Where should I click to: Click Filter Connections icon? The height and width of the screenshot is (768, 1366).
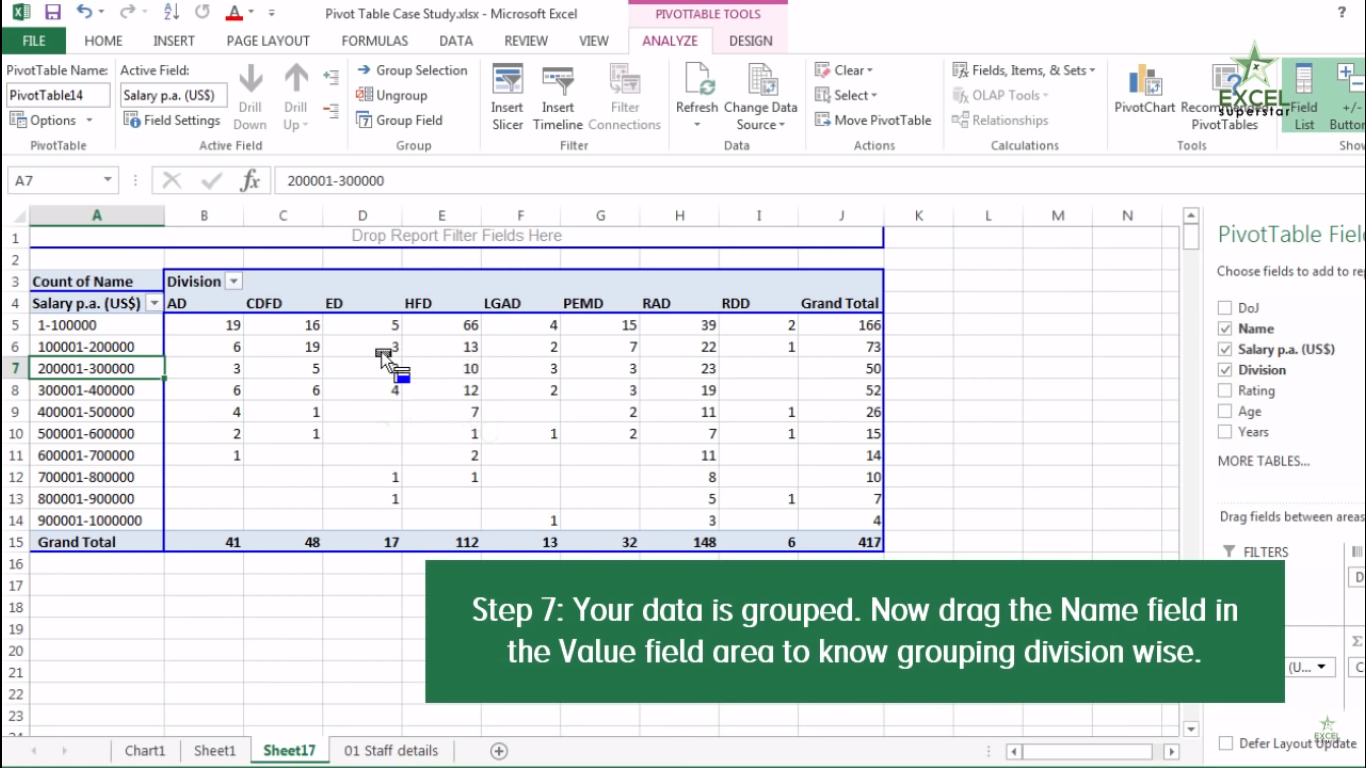(x=625, y=80)
